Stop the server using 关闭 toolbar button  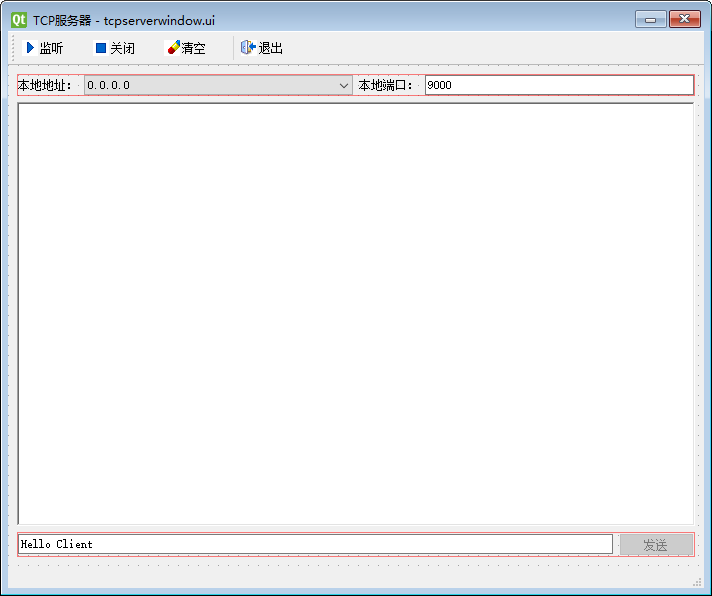114,48
